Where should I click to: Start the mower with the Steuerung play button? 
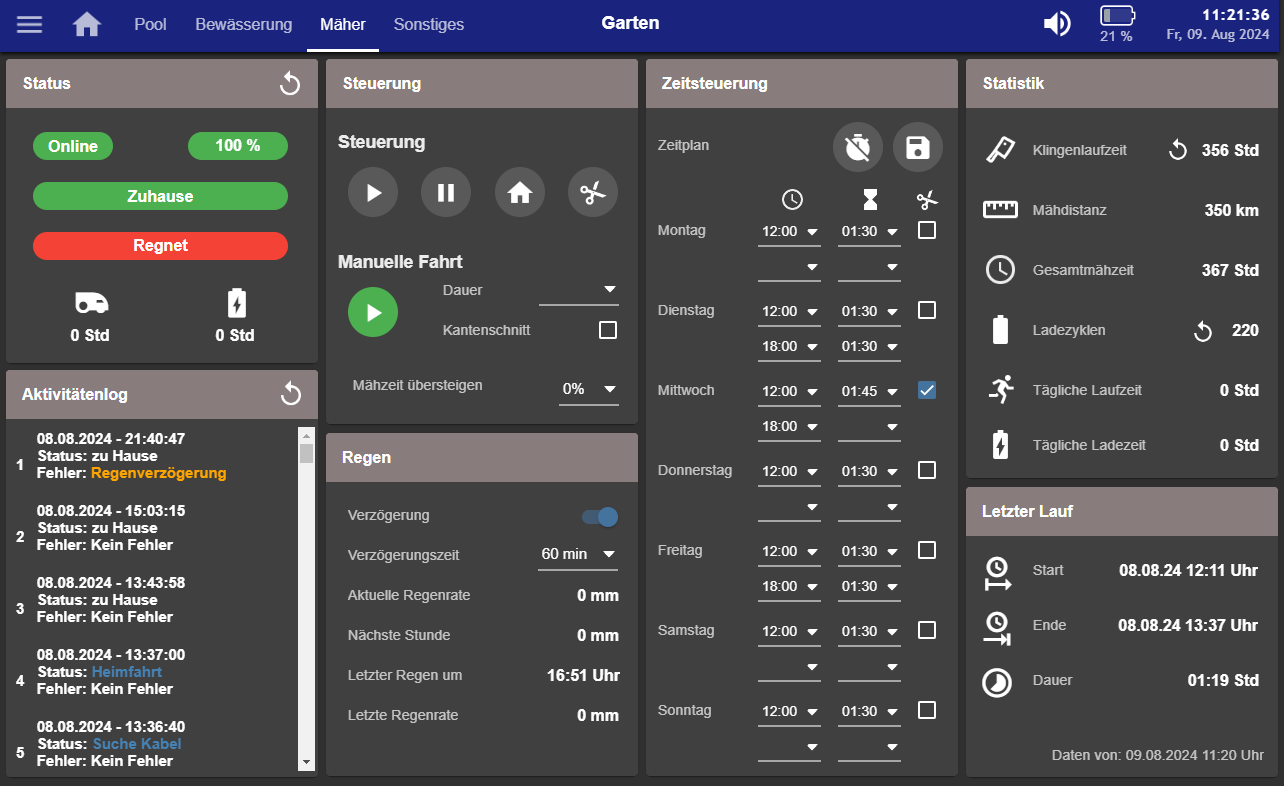(x=373, y=193)
